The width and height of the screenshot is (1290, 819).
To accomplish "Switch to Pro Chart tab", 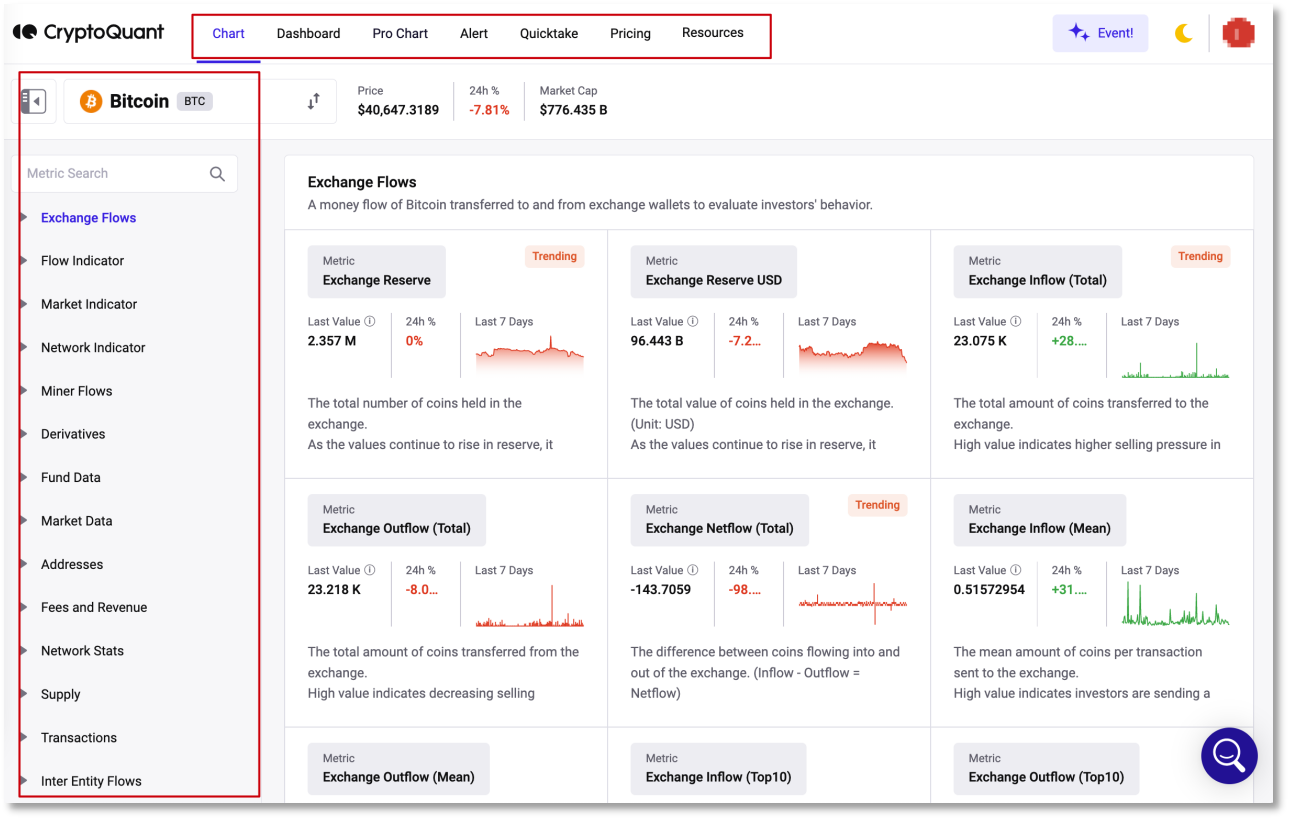I will [x=400, y=33].
